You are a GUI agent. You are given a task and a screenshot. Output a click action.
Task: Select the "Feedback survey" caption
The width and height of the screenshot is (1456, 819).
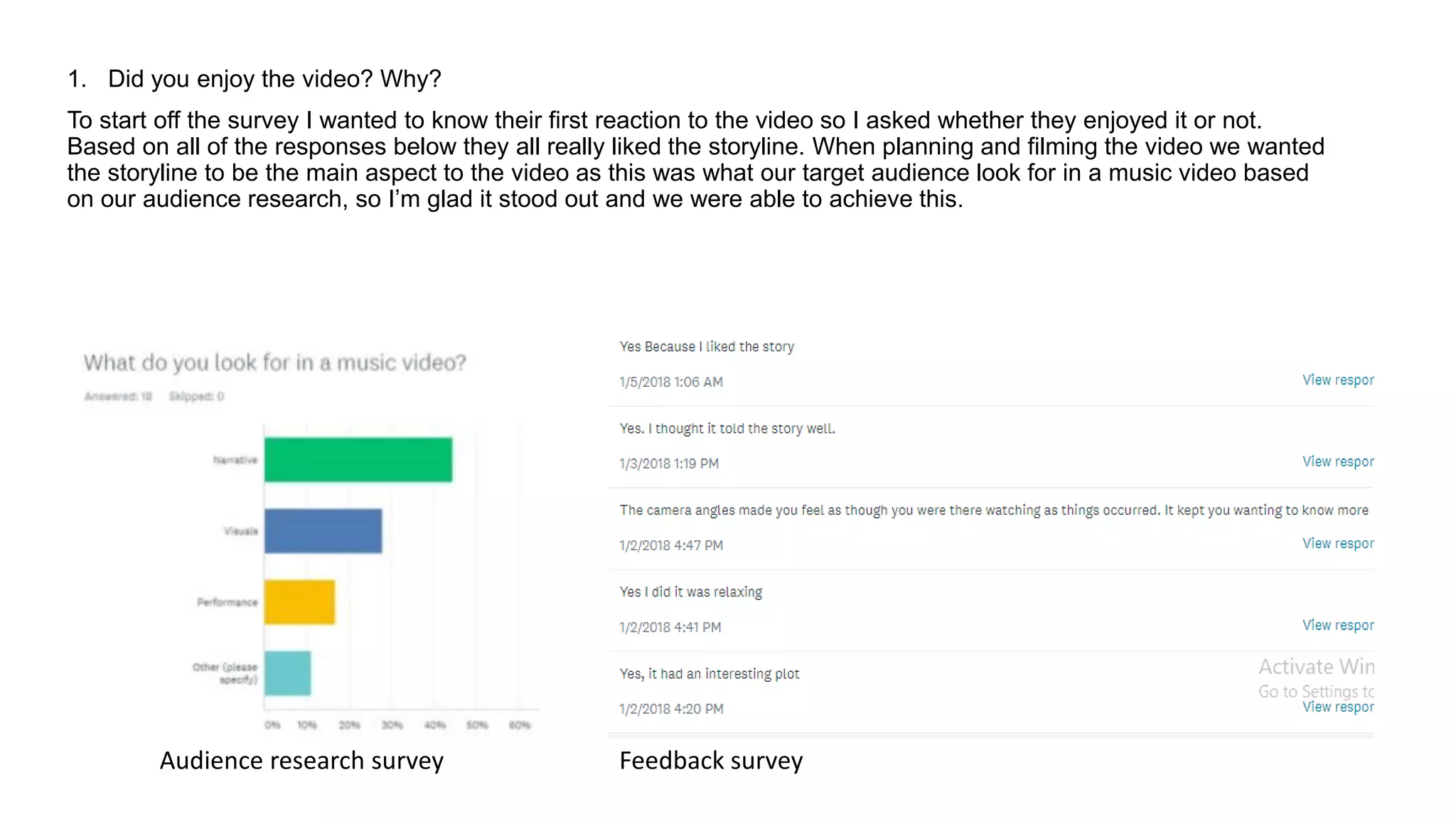711,761
